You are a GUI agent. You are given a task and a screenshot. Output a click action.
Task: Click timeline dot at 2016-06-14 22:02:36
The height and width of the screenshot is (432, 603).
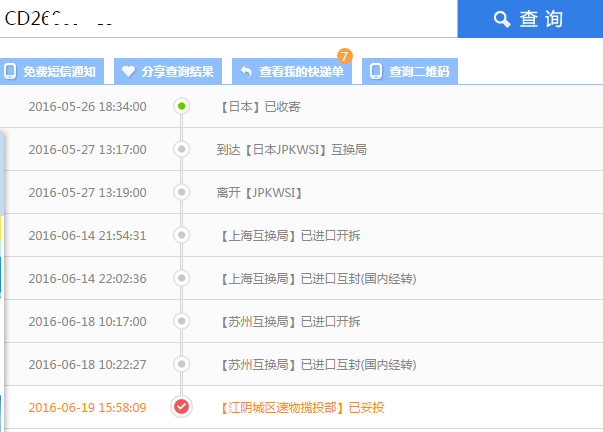tap(182, 278)
